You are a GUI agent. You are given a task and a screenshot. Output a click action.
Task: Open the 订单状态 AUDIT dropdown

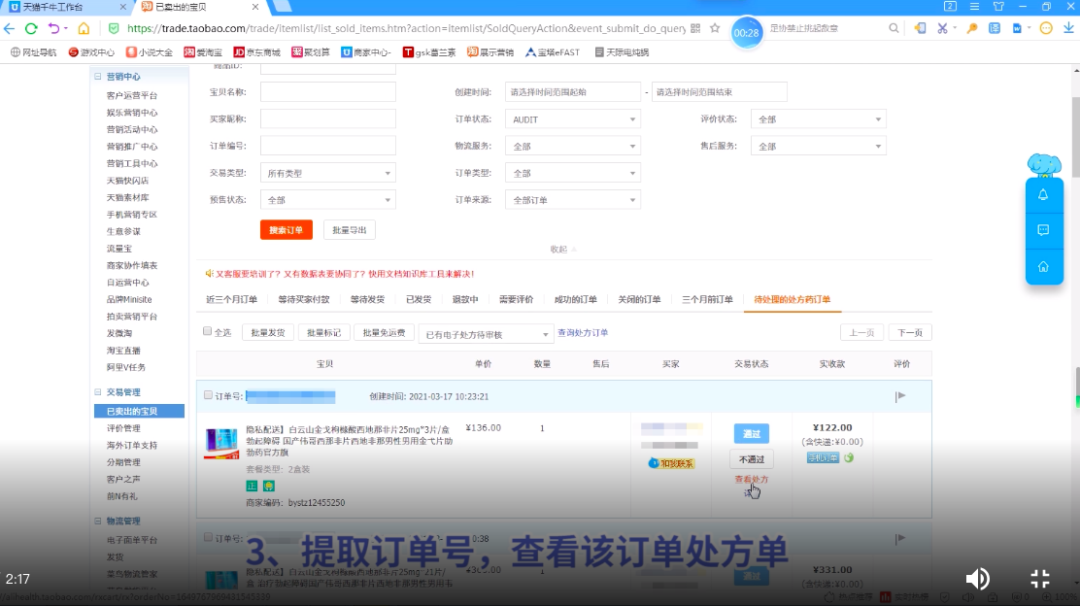pos(573,119)
